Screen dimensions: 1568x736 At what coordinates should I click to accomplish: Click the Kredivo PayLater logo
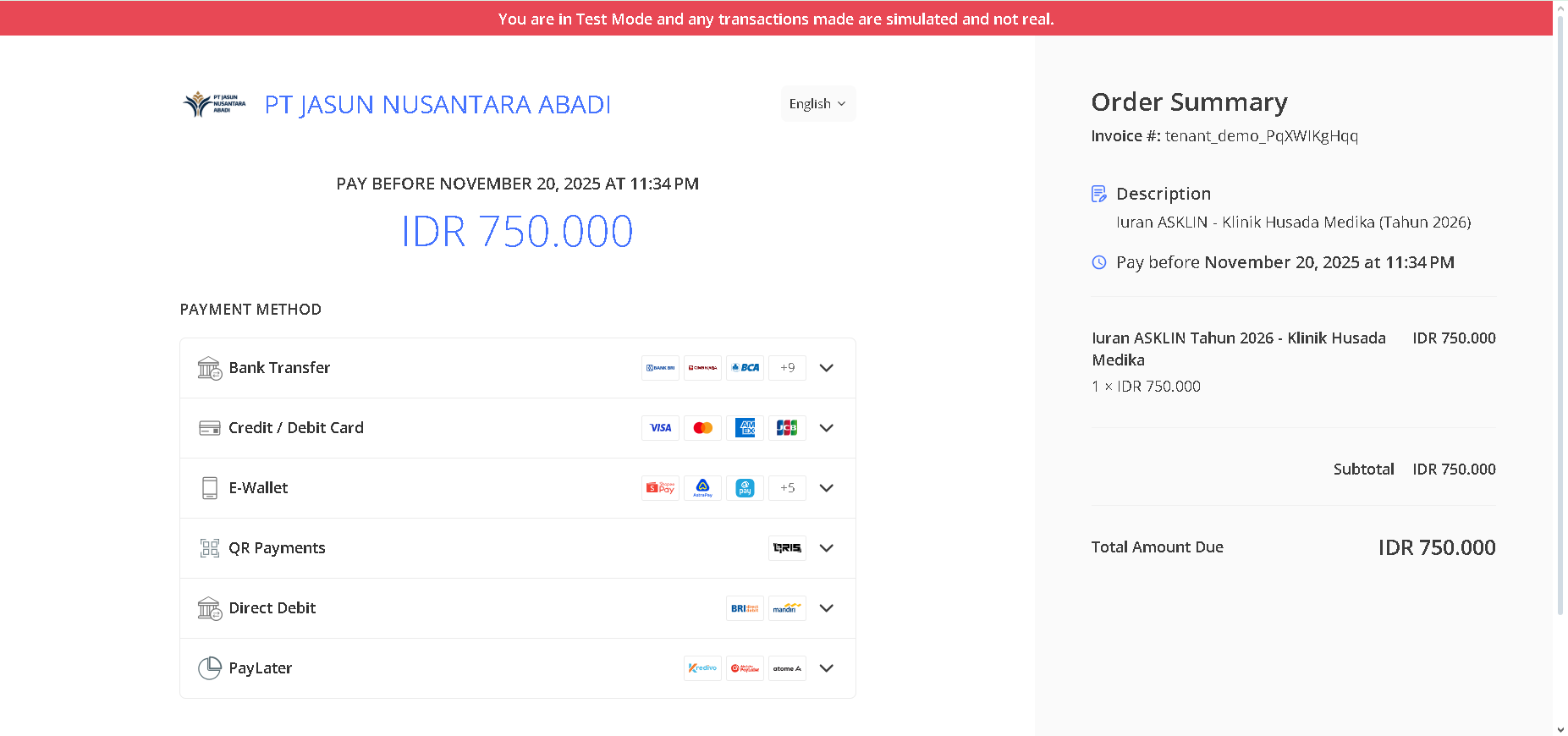coord(702,668)
